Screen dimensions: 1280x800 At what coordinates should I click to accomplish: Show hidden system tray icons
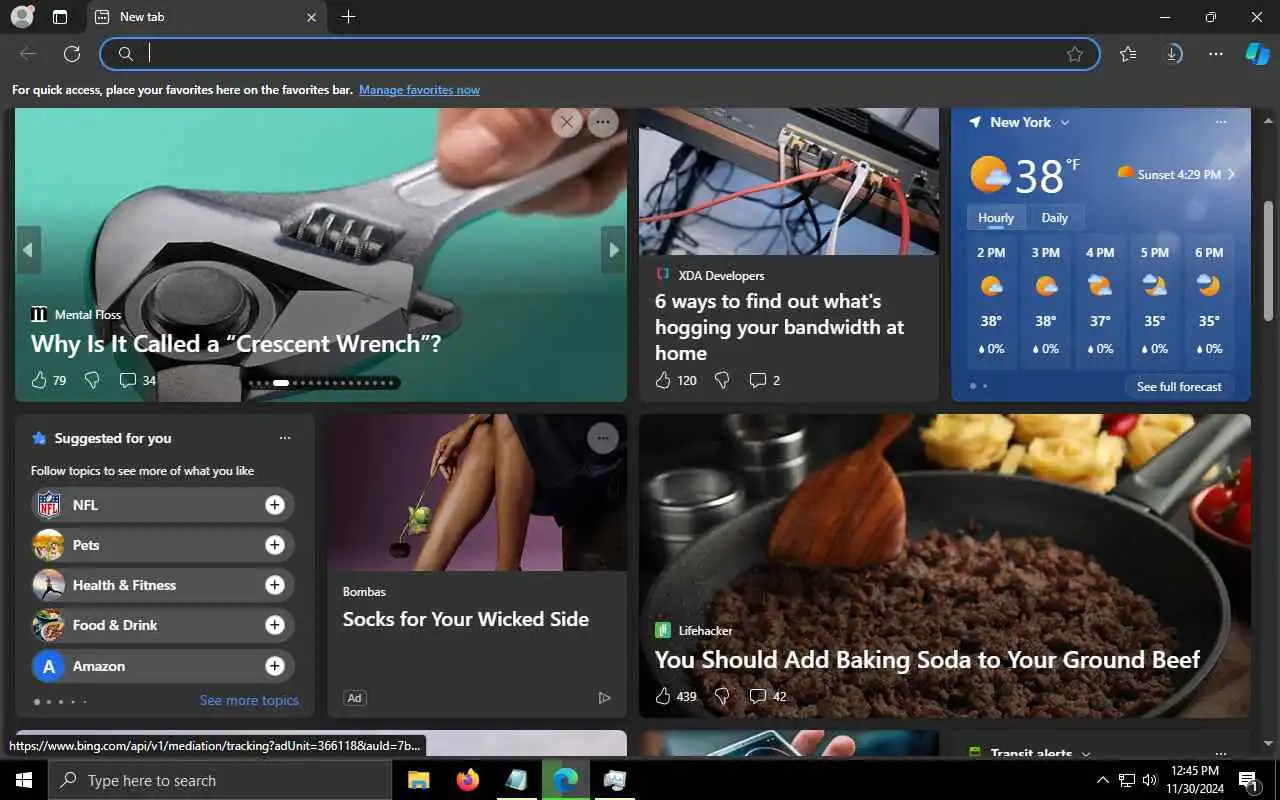pyautogui.click(x=1103, y=780)
